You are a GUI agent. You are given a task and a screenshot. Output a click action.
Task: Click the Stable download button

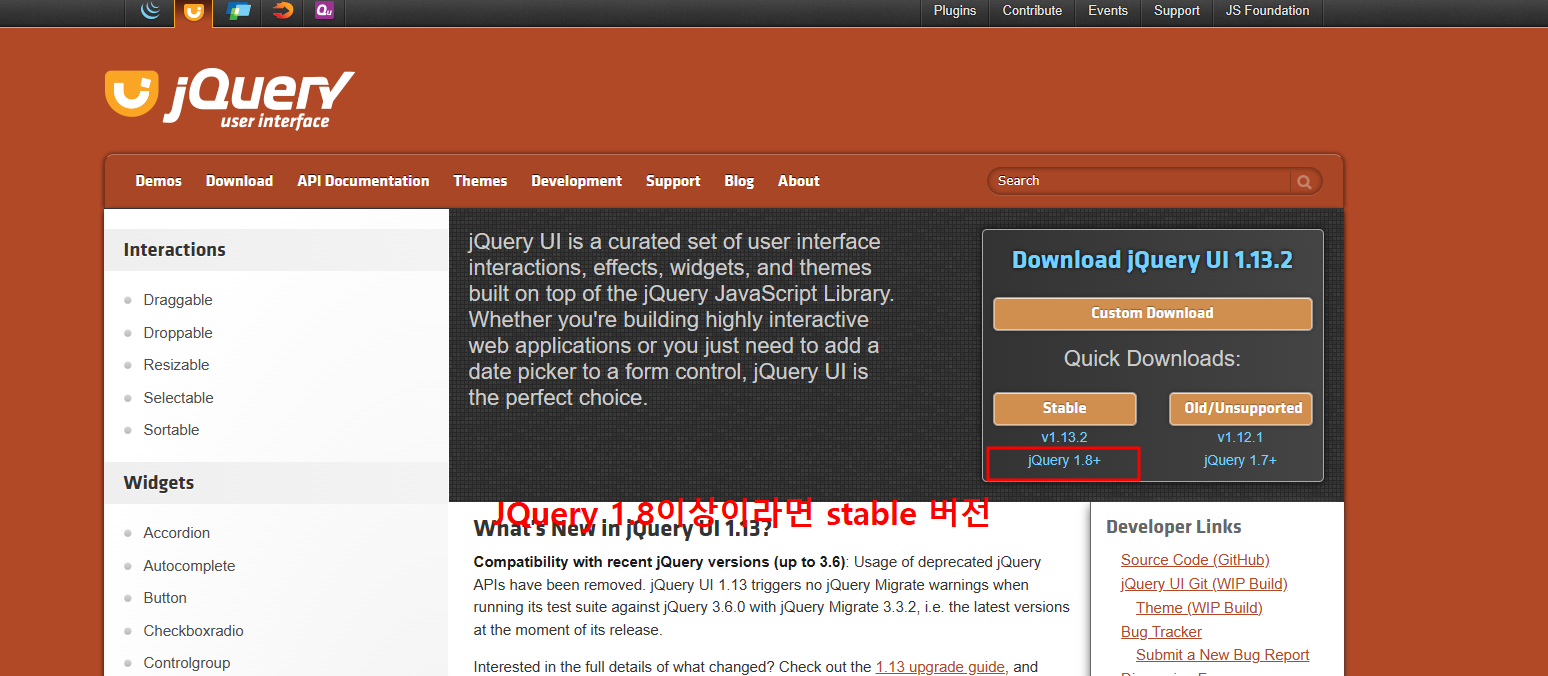(x=1064, y=408)
